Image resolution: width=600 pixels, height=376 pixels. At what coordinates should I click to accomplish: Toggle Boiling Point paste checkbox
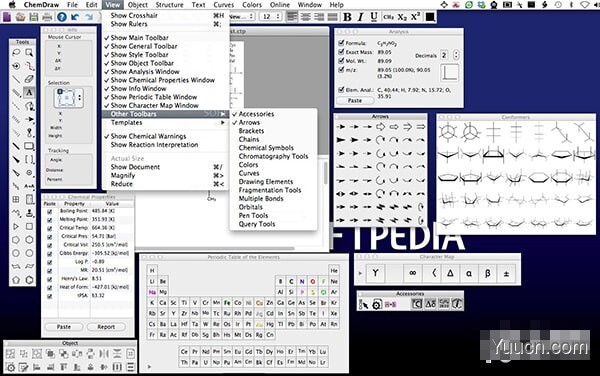coord(49,211)
